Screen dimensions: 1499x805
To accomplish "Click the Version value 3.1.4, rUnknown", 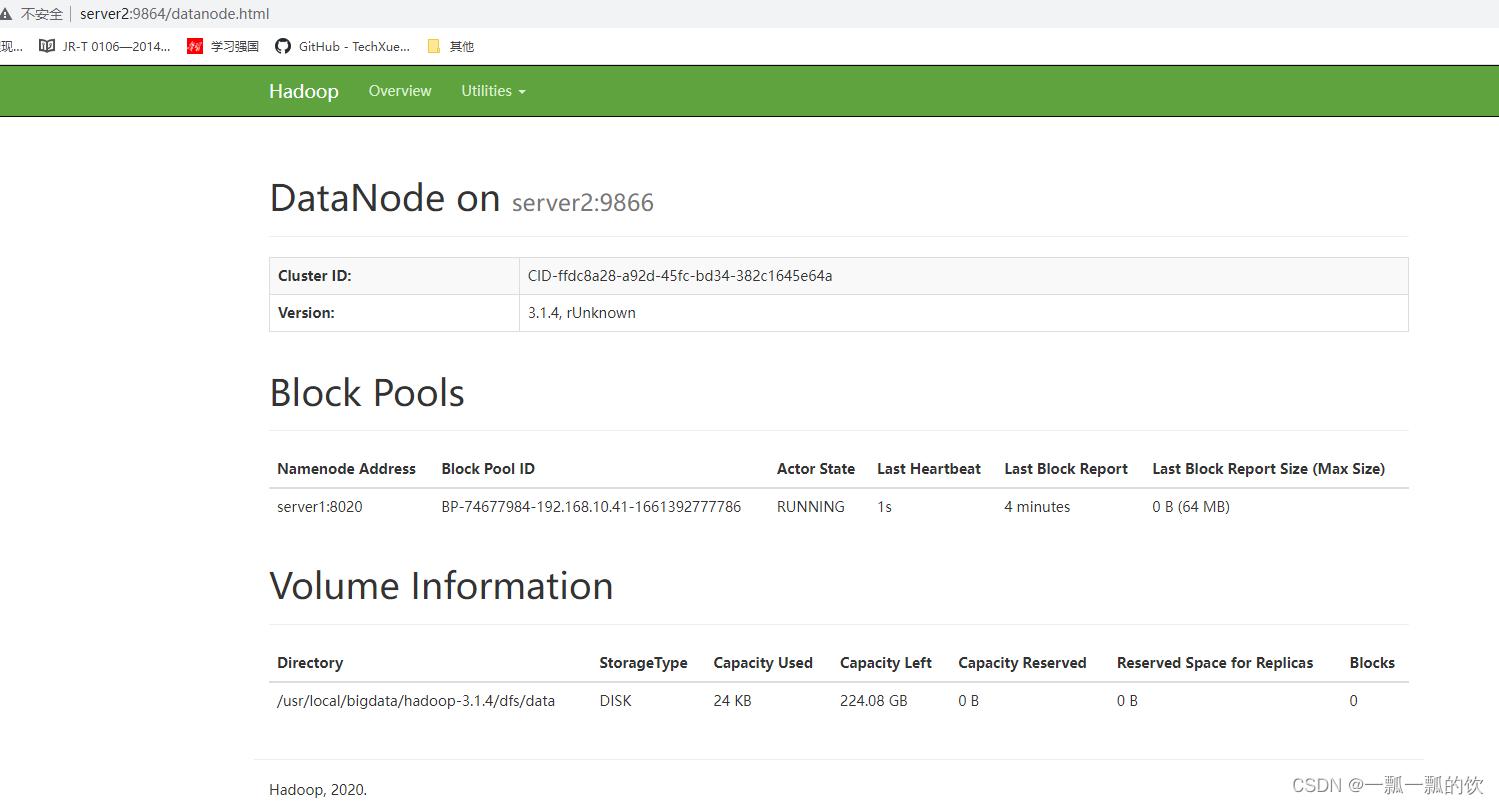I will point(582,313).
